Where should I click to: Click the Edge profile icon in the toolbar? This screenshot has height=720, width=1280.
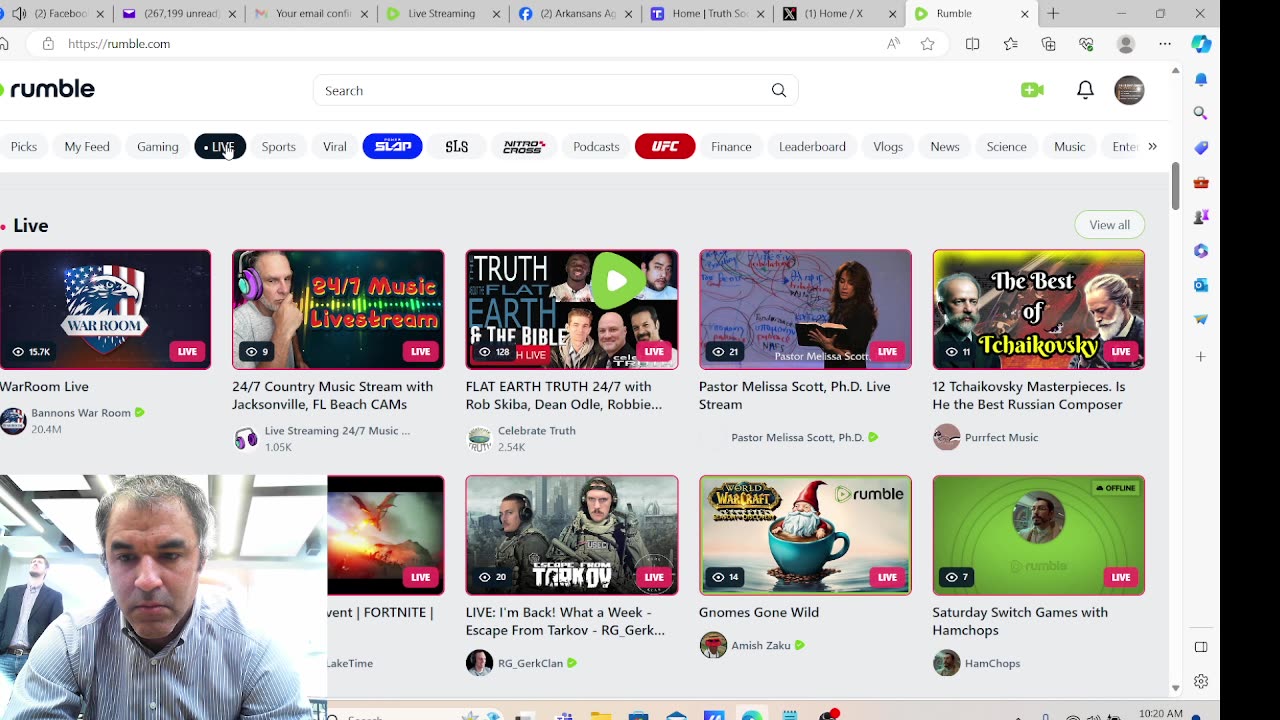[1126, 44]
